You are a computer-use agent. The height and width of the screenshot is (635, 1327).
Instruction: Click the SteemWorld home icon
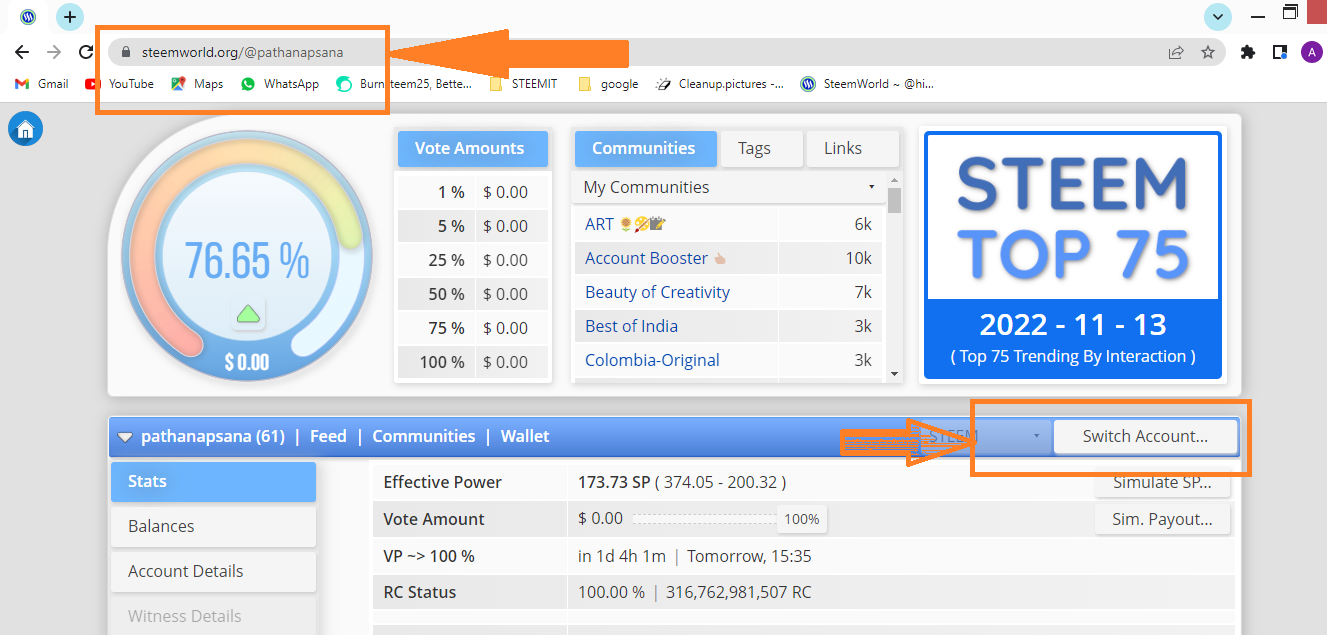pos(25,129)
